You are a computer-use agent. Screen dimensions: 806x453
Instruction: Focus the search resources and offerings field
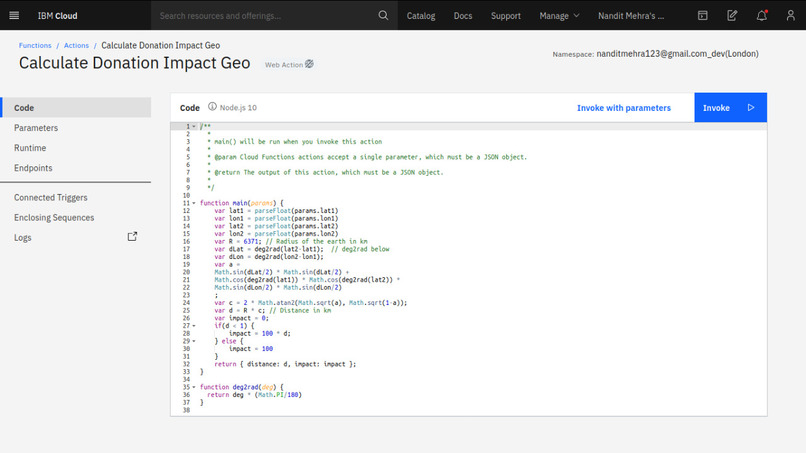(265, 15)
